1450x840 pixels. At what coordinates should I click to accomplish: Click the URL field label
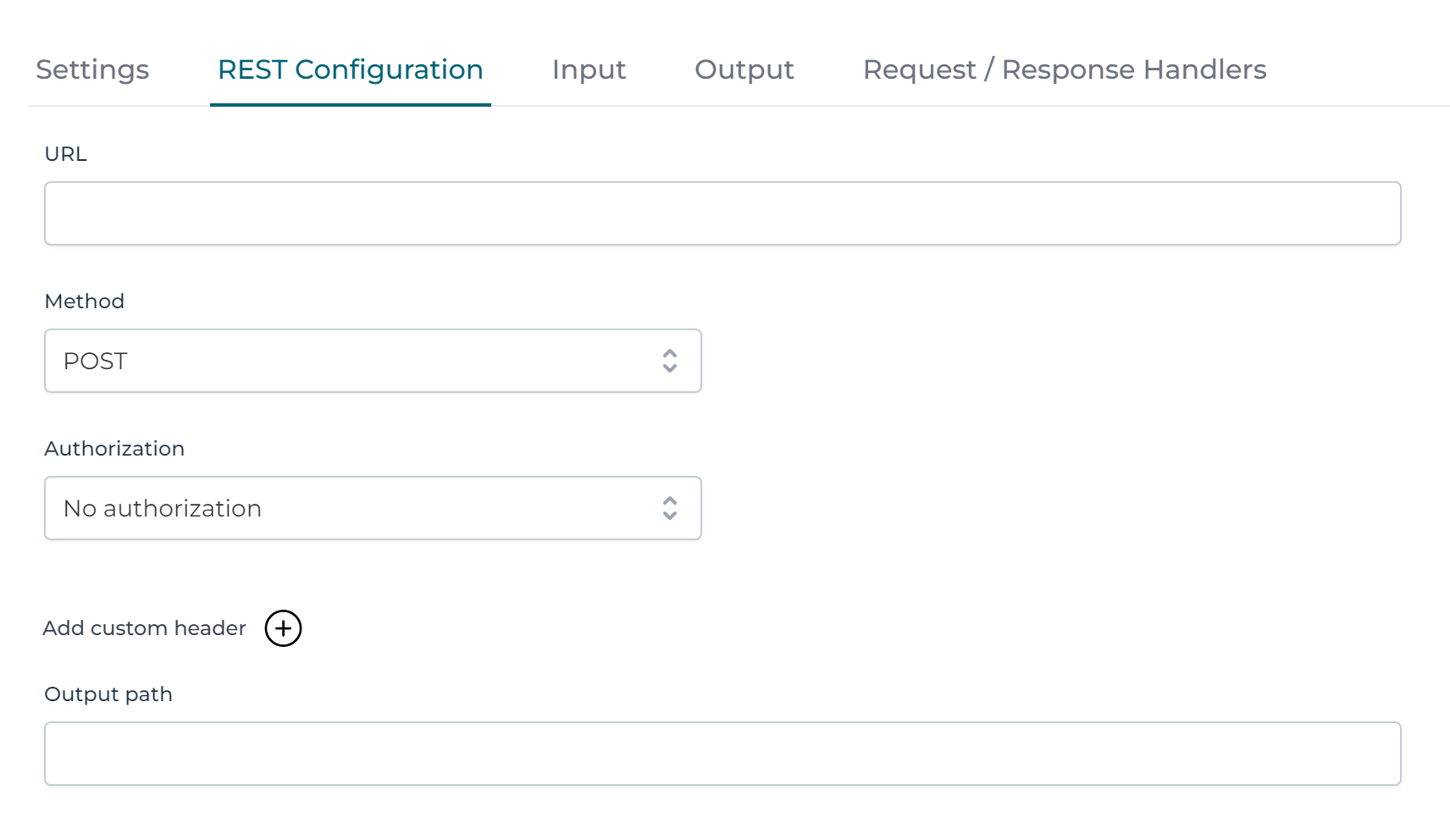click(x=66, y=154)
